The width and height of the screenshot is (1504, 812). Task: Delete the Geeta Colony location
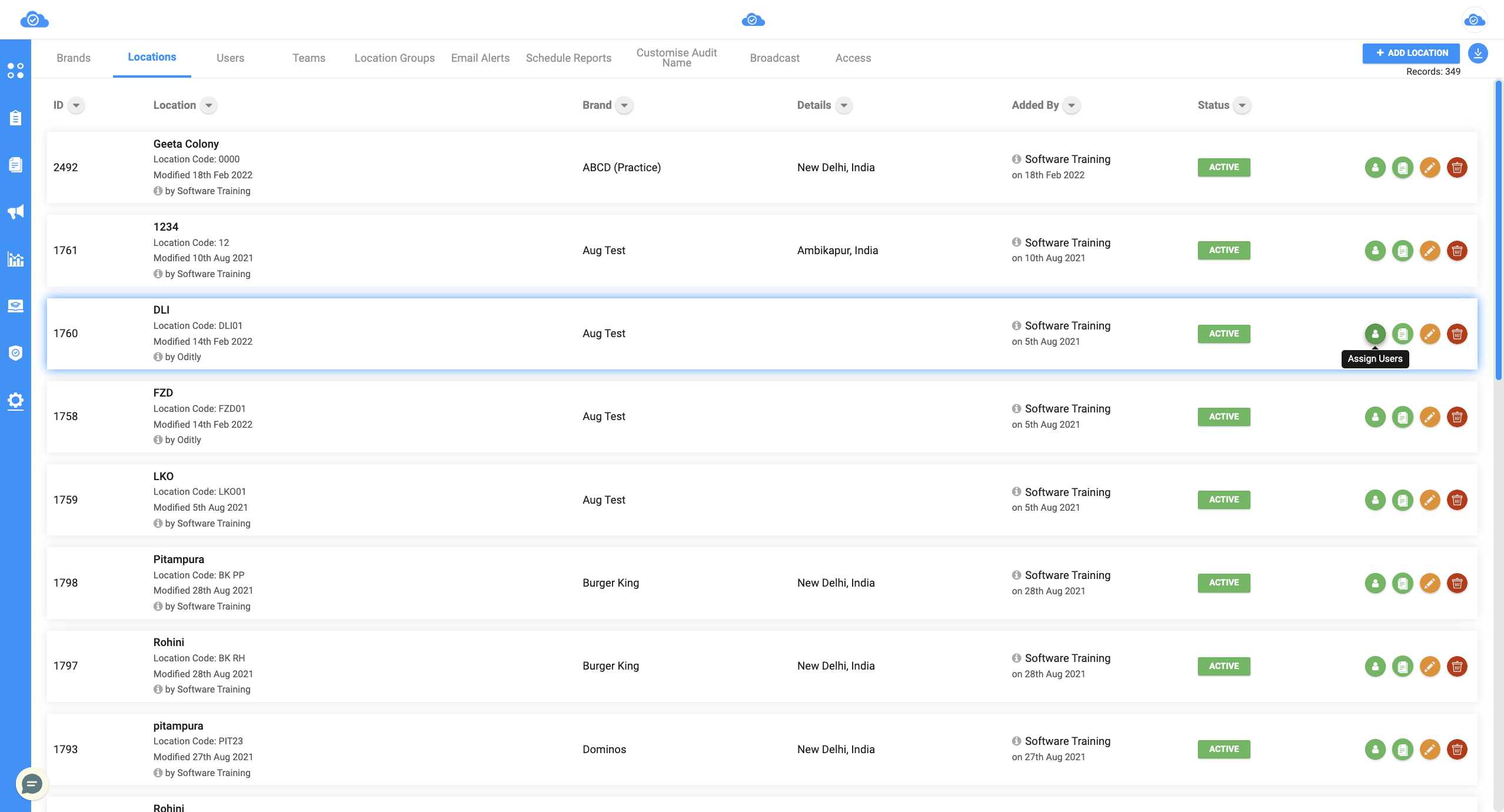click(x=1457, y=168)
